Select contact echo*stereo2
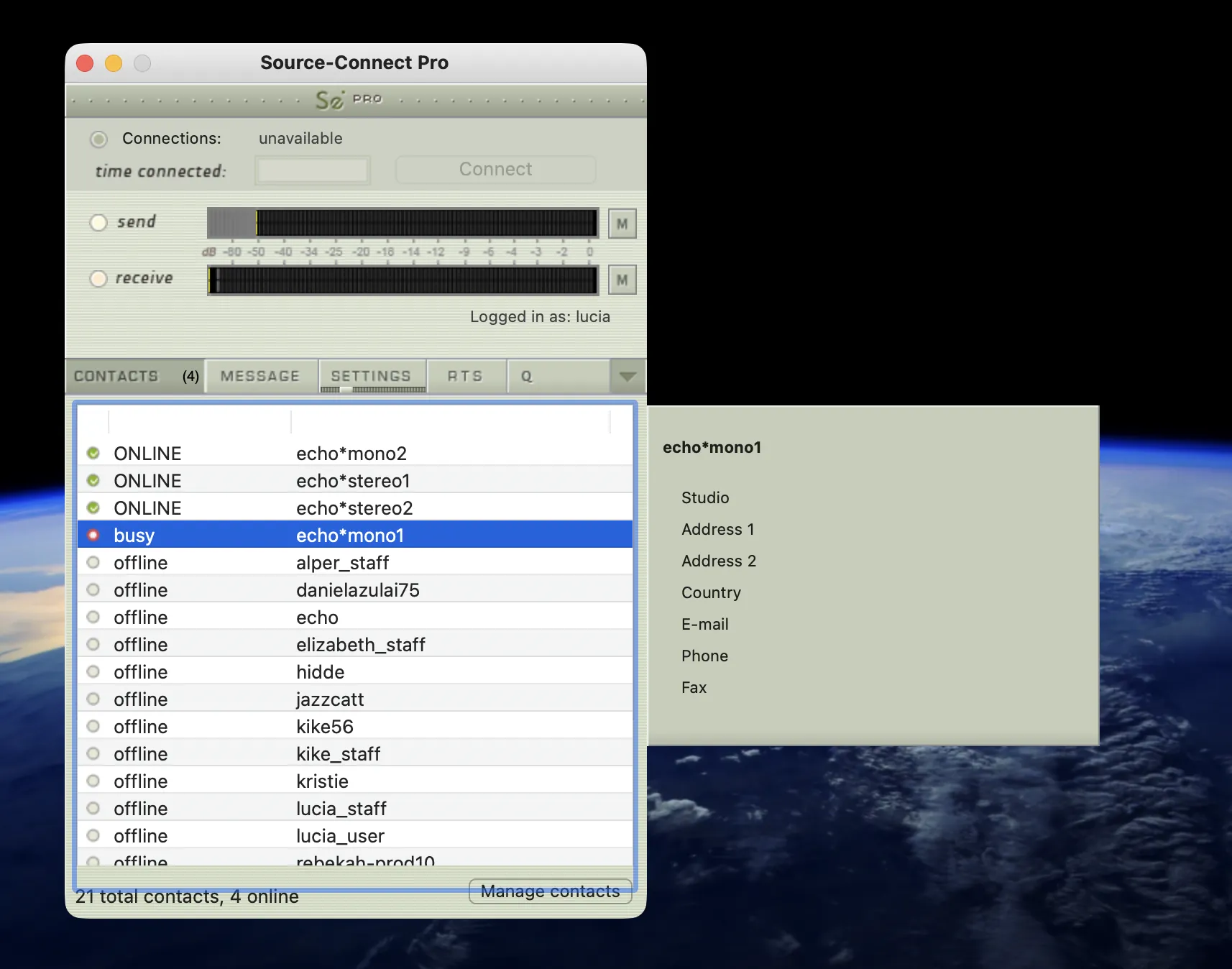Image resolution: width=1232 pixels, height=969 pixels. (x=355, y=508)
